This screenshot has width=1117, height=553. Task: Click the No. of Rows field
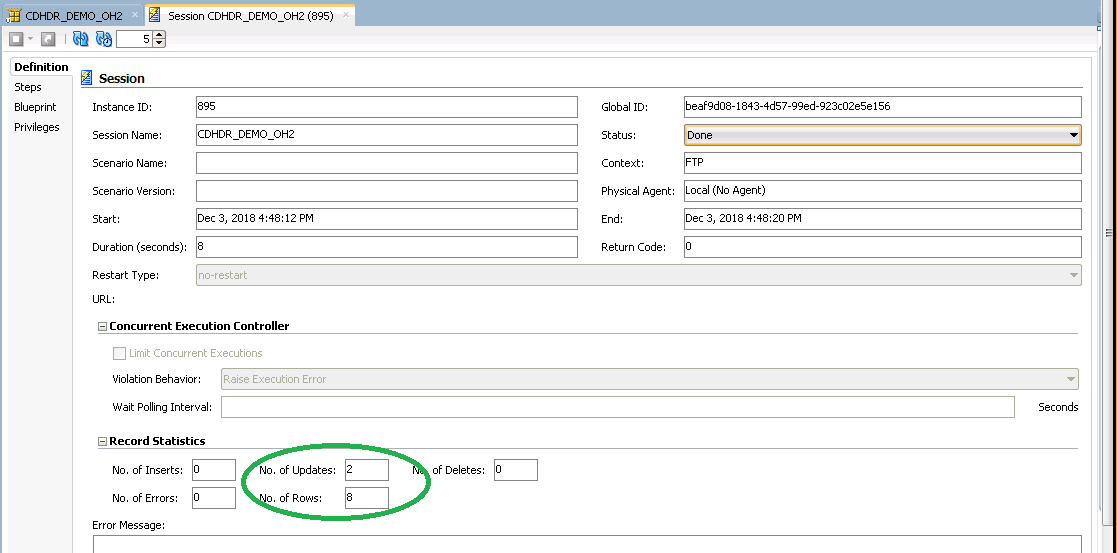click(x=367, y=497)
